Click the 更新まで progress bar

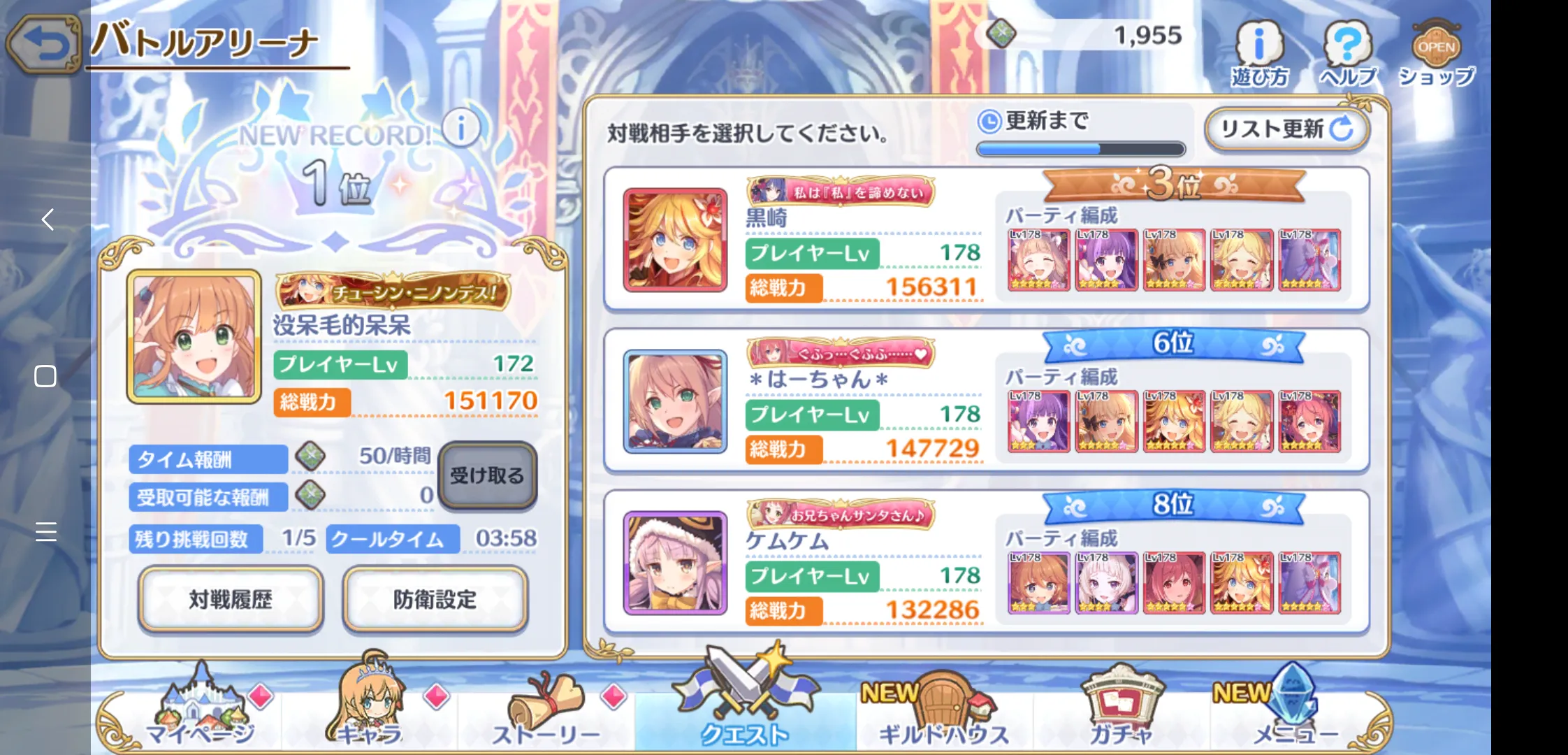point(1081,148)
